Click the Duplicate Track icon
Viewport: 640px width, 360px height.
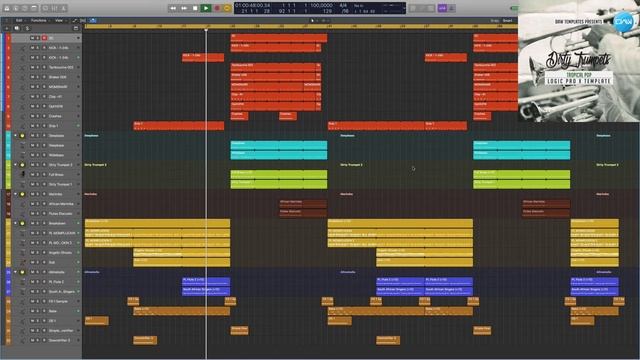point(17,29)
